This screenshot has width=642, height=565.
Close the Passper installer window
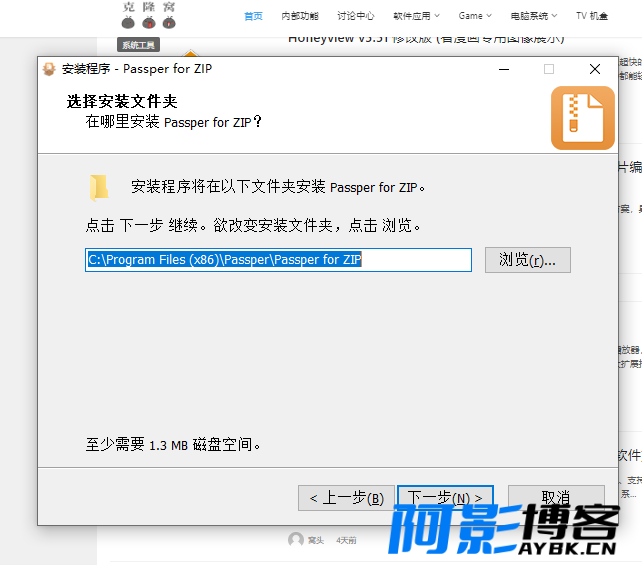pos(595,69)
